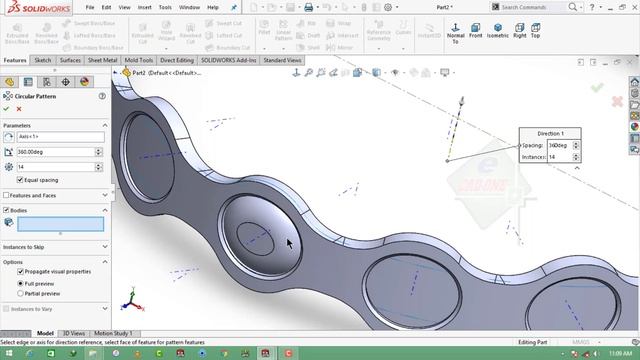This screenshot has width=640, height=360.
Task: Cancel Circular Pattern with red X
Action: (19, 109)
